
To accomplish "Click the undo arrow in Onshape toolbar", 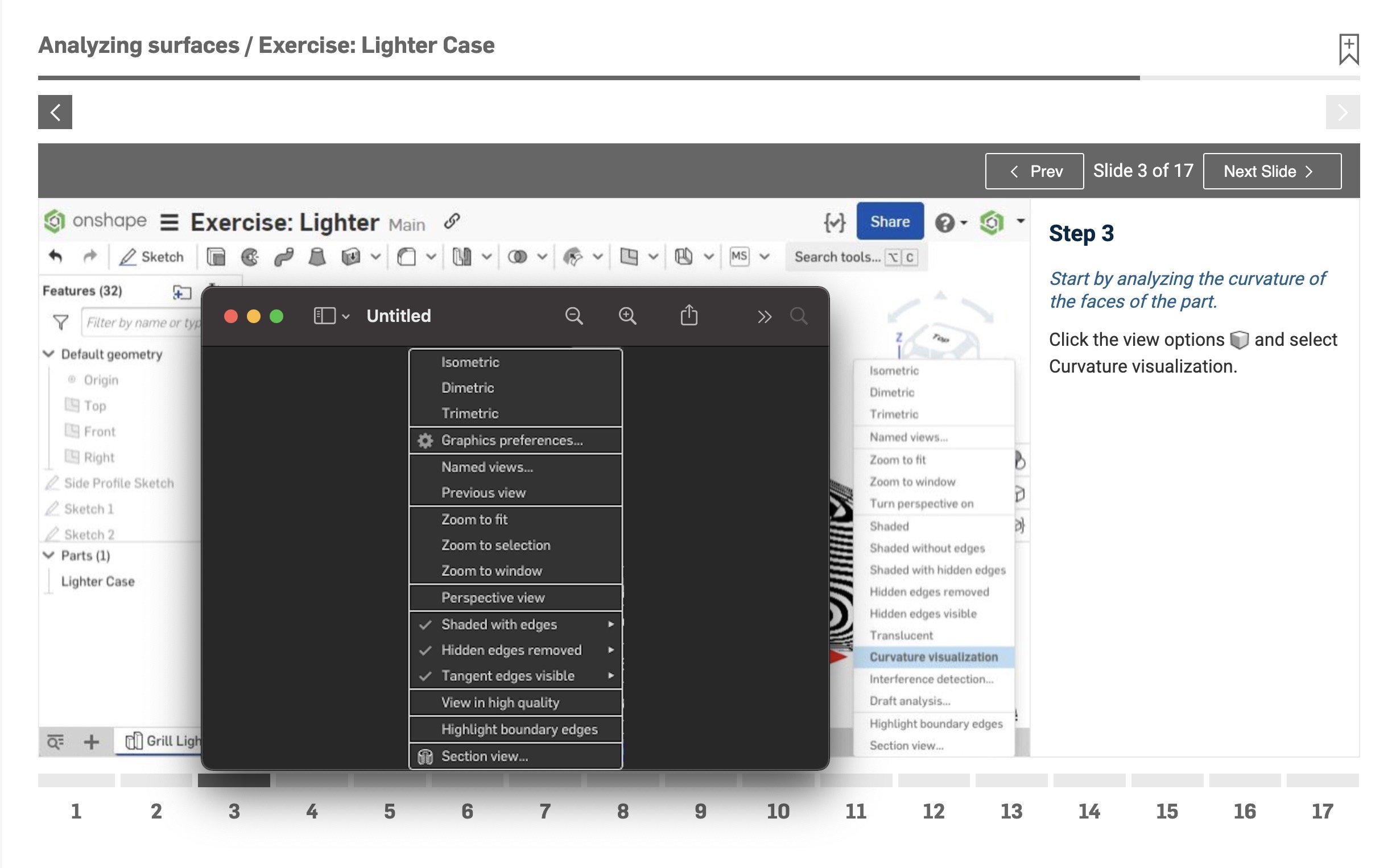I will pyautogui.click(x=56, y=257).
